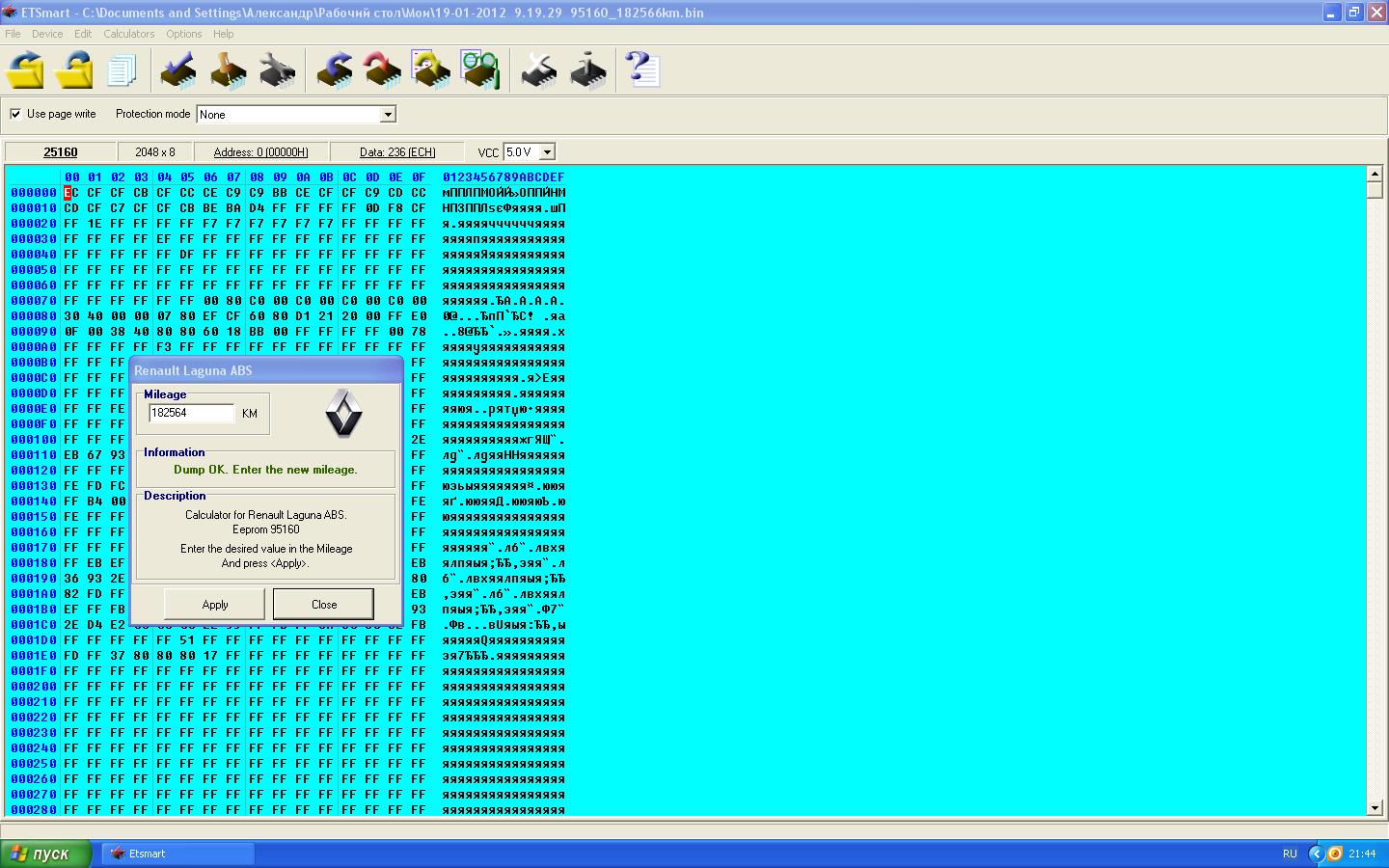Click the 000010 address row label
The image size is (1389, 868).
pyautogui.click(x=34, y=208)
